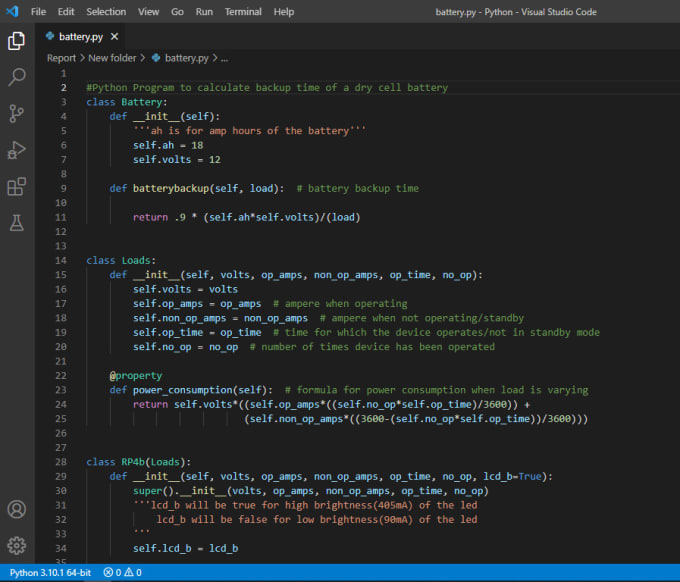Open the Help menu
Screen dimensions: 680x582
click(x=284, y=12)
